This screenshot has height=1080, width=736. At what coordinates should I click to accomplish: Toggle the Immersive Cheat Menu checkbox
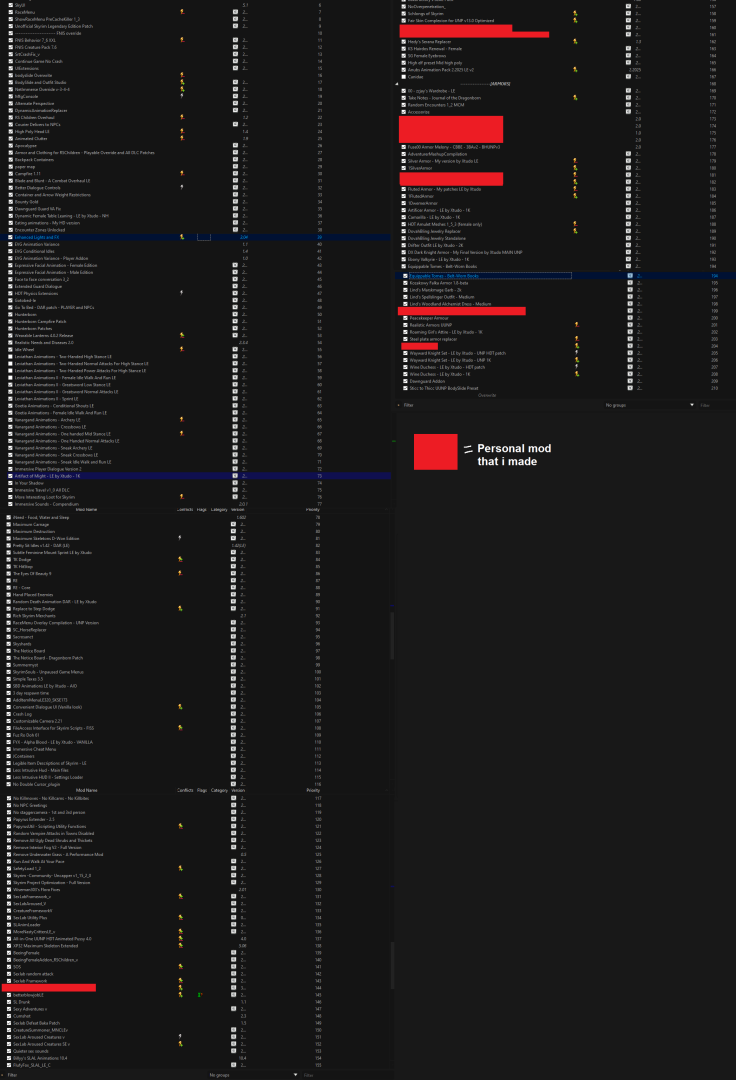point(9,749)
